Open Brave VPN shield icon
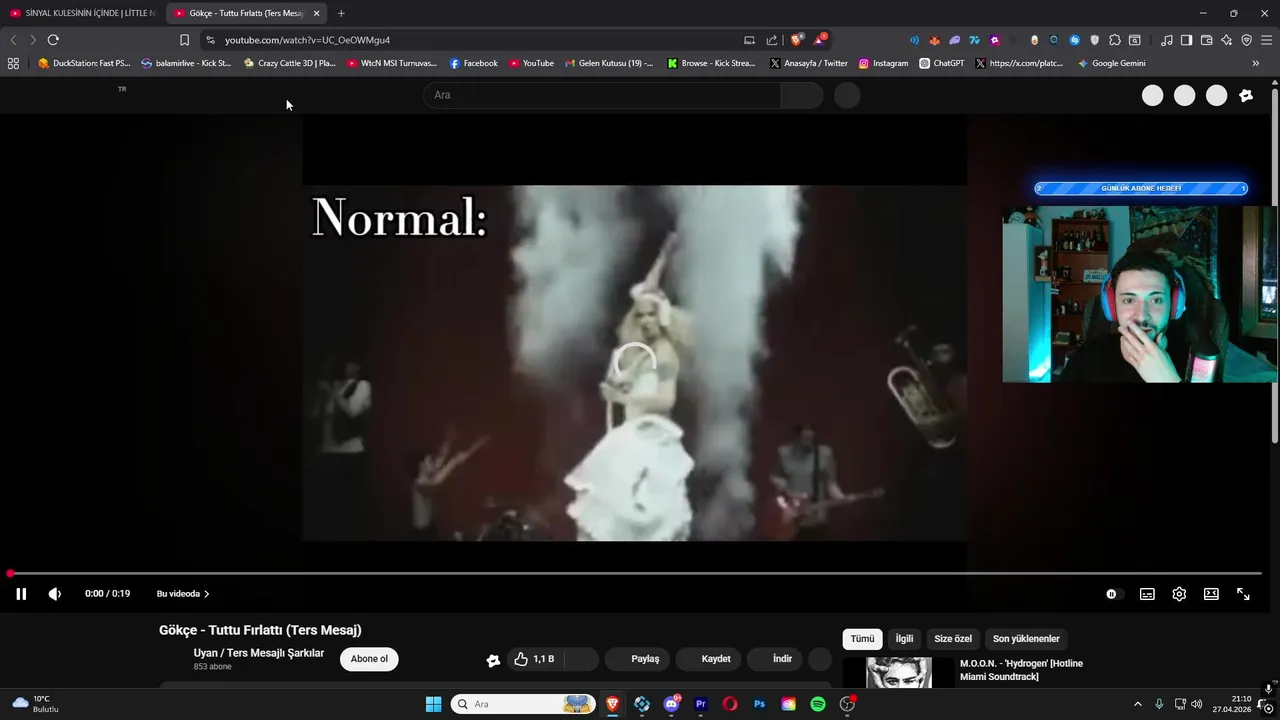The image size is (1280, 720). click(1246, 40)
